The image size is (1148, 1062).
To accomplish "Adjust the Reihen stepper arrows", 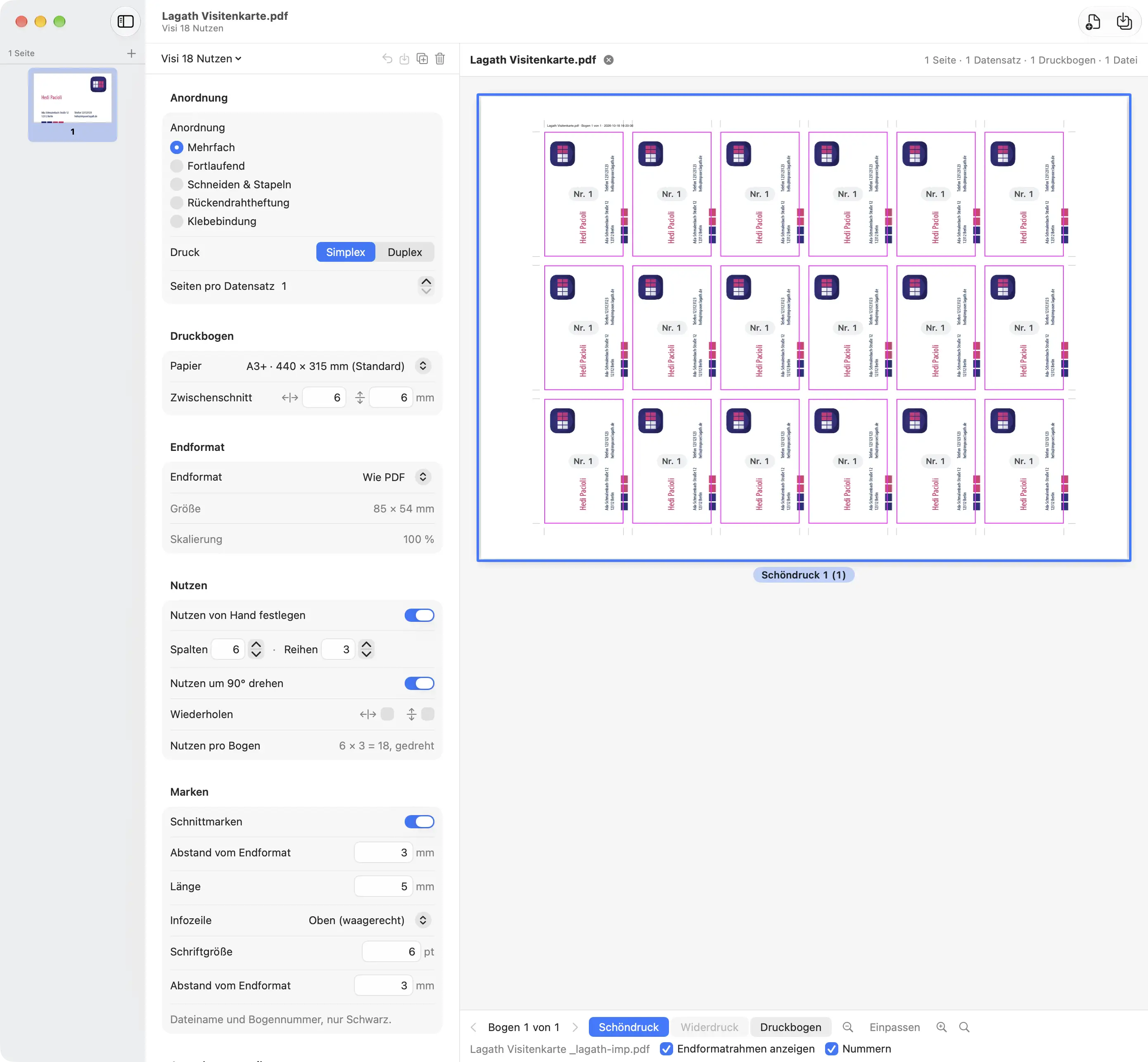I will tap(366, 650).
